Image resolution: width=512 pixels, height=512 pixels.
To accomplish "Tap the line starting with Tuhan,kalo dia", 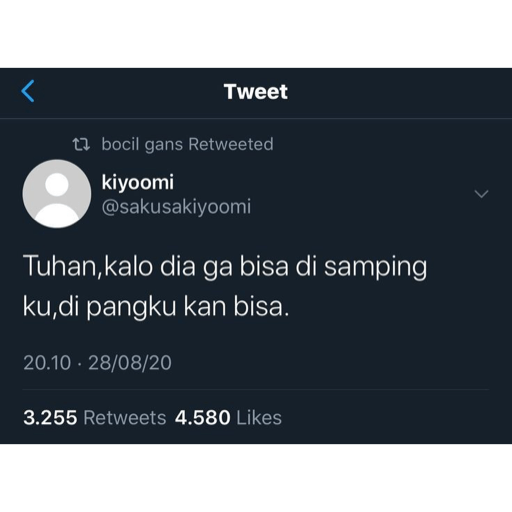I will click(x=225, y=268).
